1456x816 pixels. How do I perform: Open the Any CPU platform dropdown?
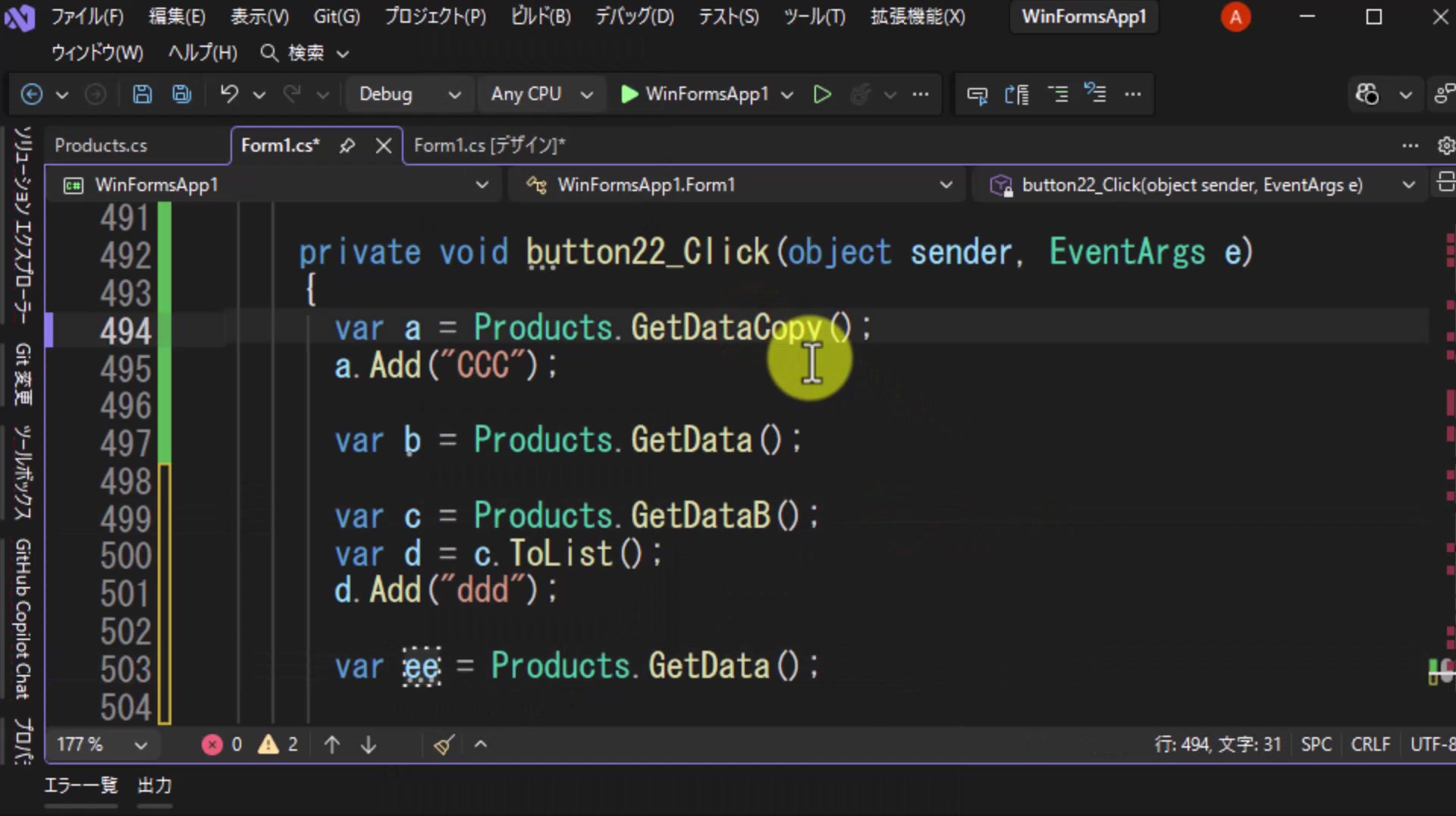[x=541, y=94]
